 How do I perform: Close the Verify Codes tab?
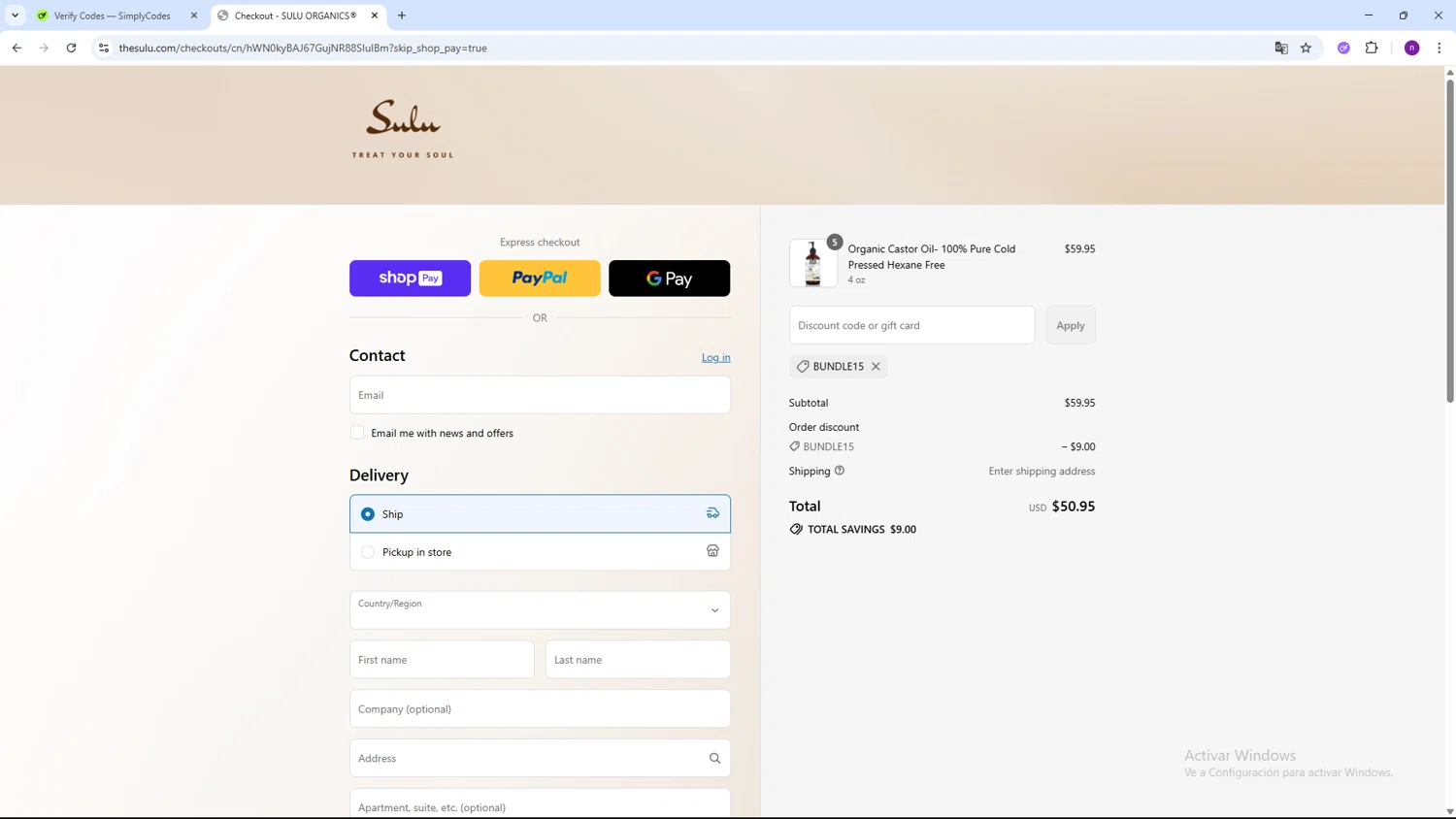tap(194, 16)
